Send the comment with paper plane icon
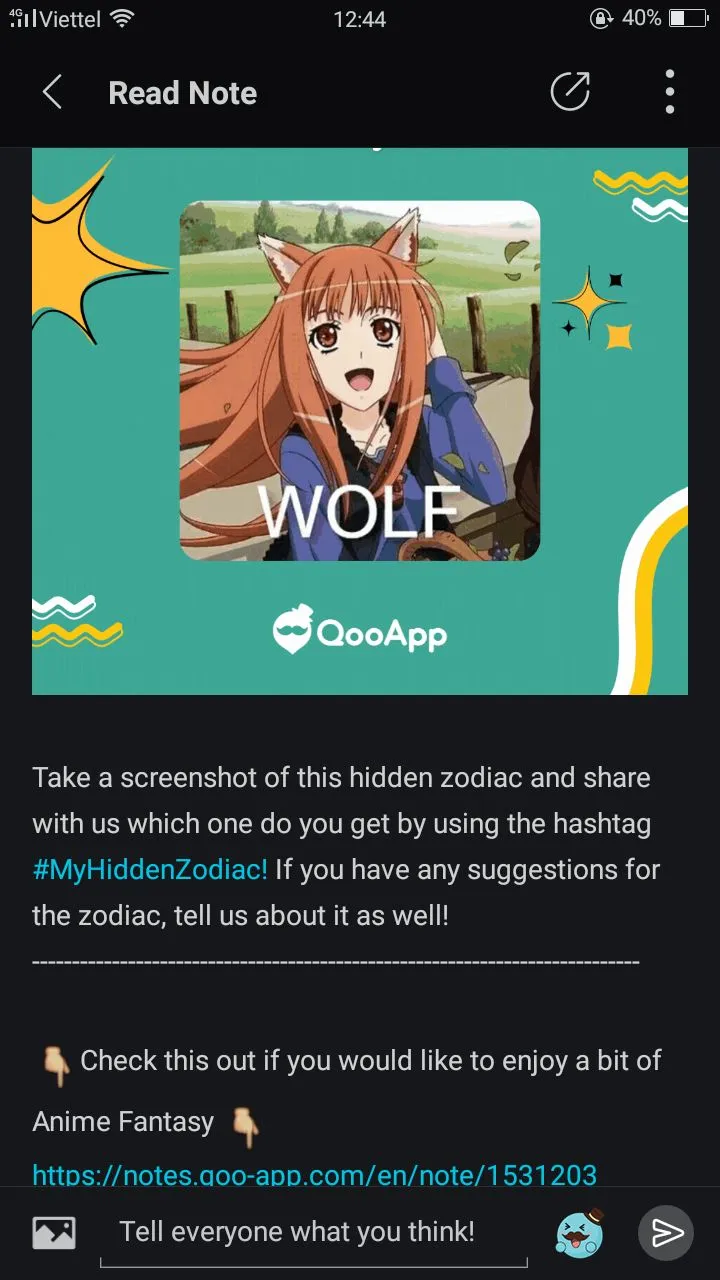This screenshot has height=1280, width=720. click(x=666, y=1233)
